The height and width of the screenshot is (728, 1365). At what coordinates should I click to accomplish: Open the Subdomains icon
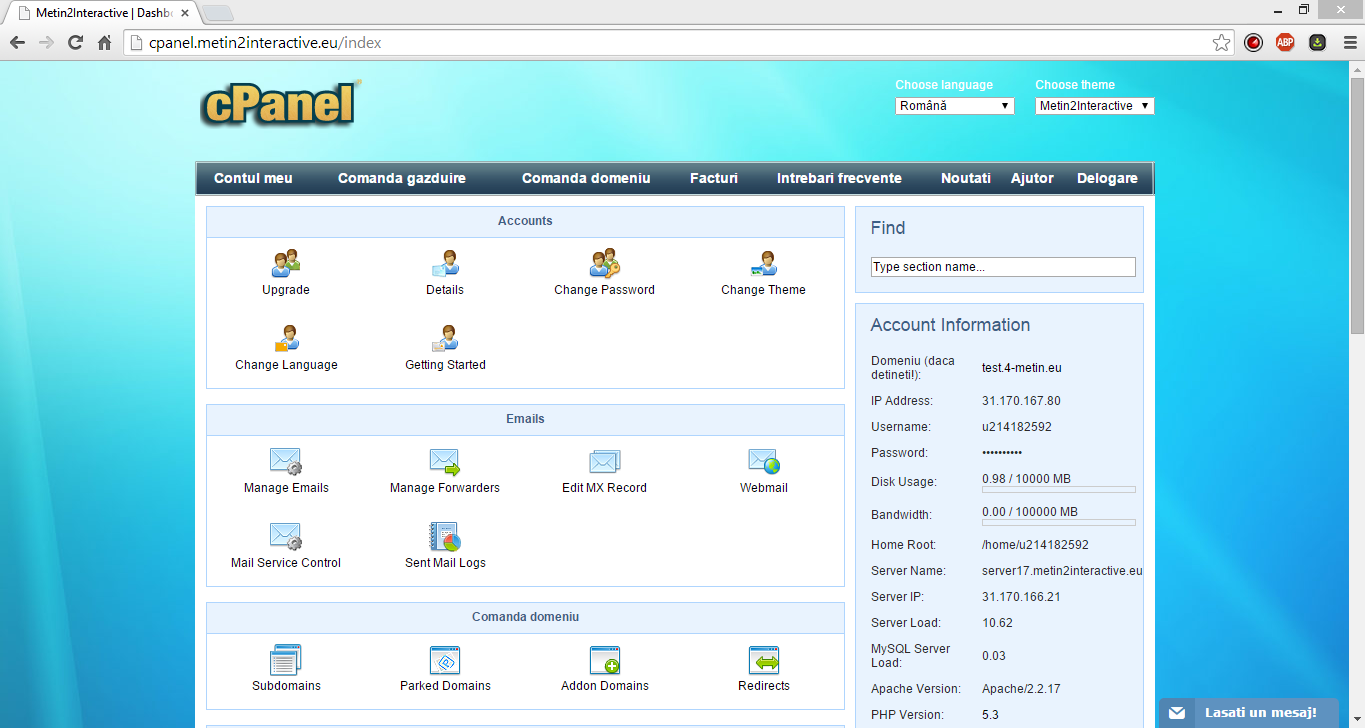click(x=286, y=660)
